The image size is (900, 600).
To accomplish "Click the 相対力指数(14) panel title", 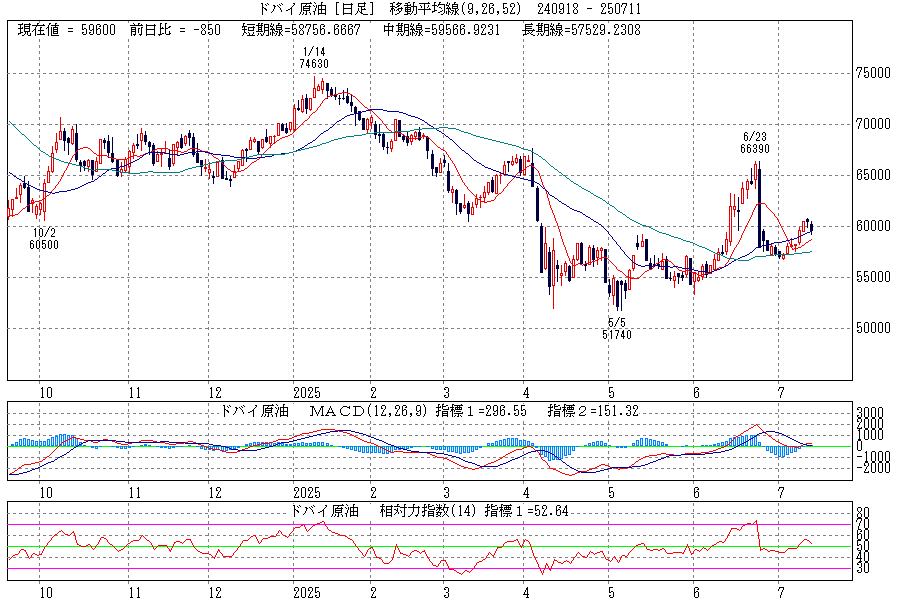I will (425, 510).
